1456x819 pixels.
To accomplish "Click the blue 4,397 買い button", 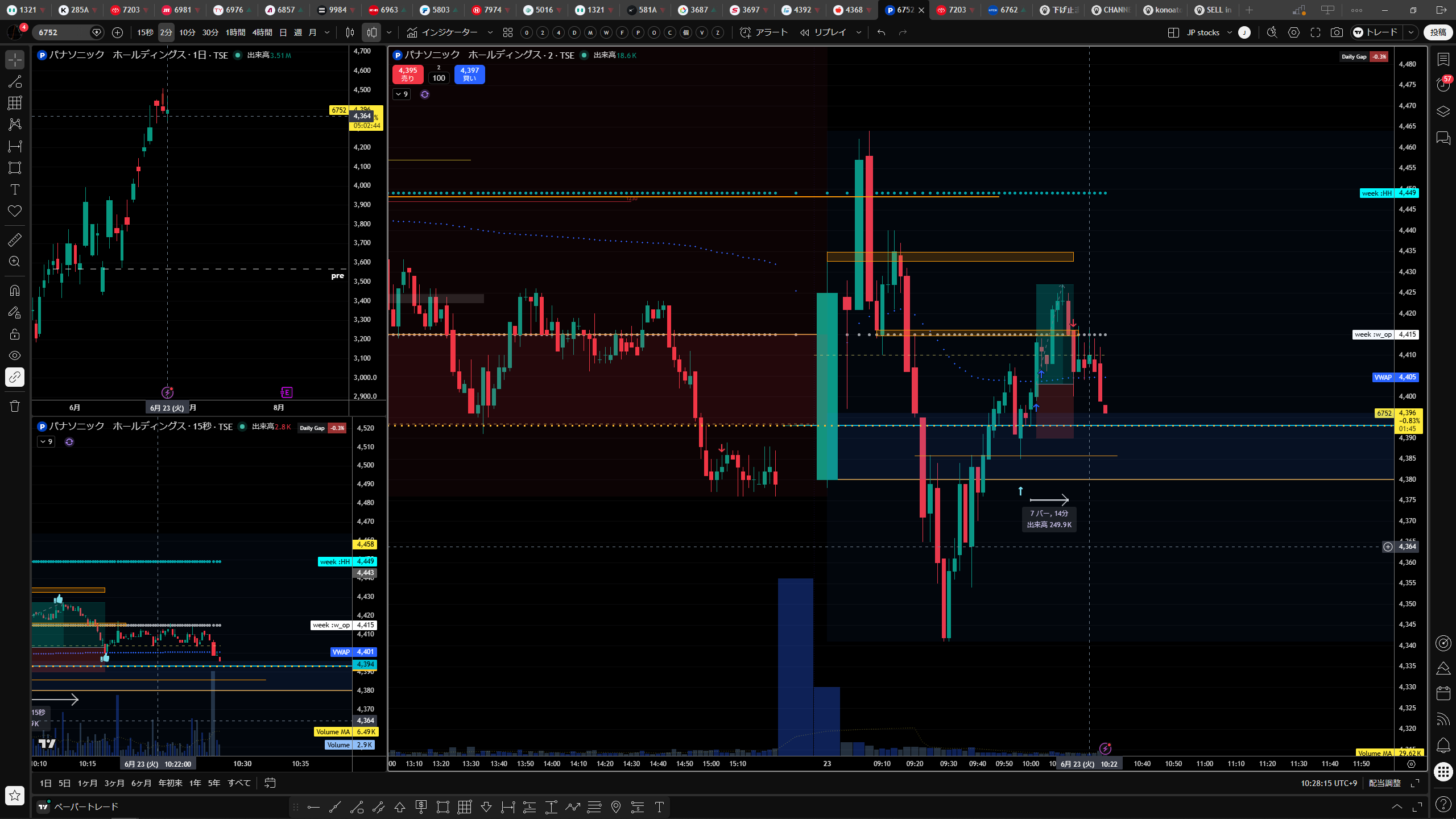I will pyautogui.click(x=469, y=75).
